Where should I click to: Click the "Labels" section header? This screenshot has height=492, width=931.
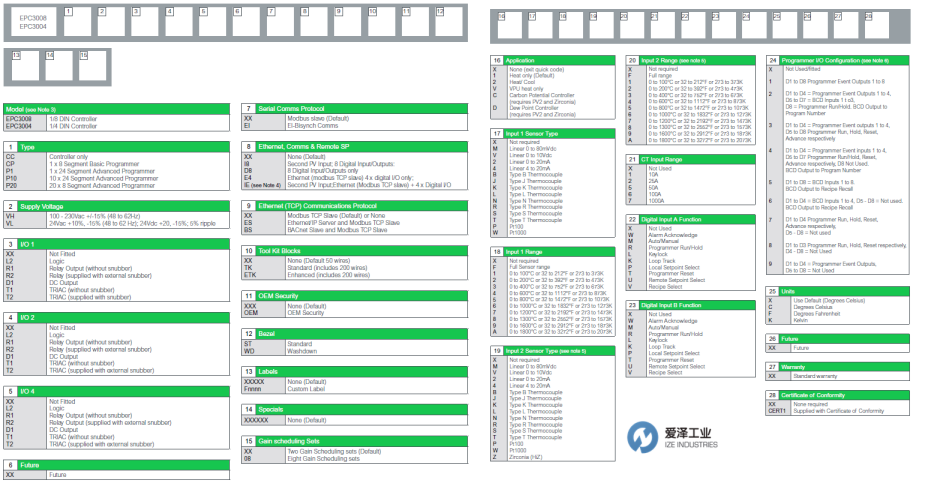354,372
